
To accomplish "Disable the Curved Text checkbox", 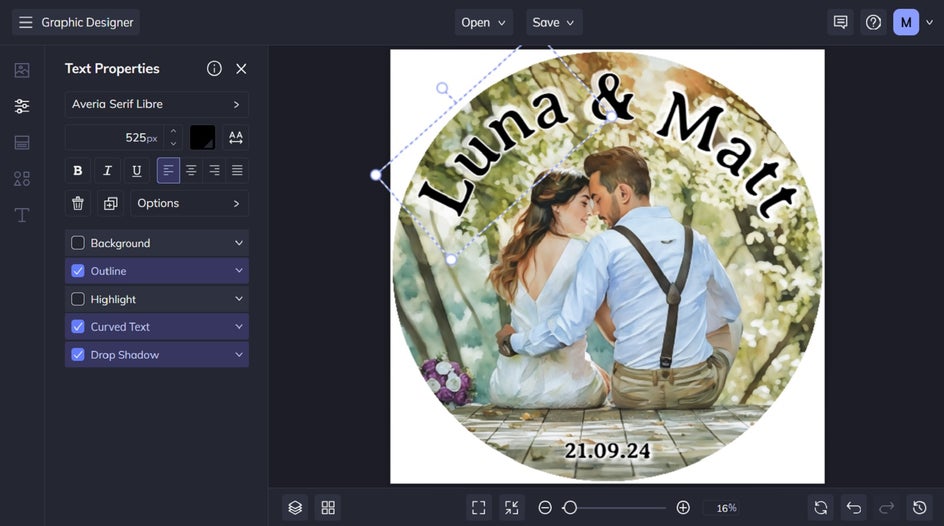I will point(78,327).
